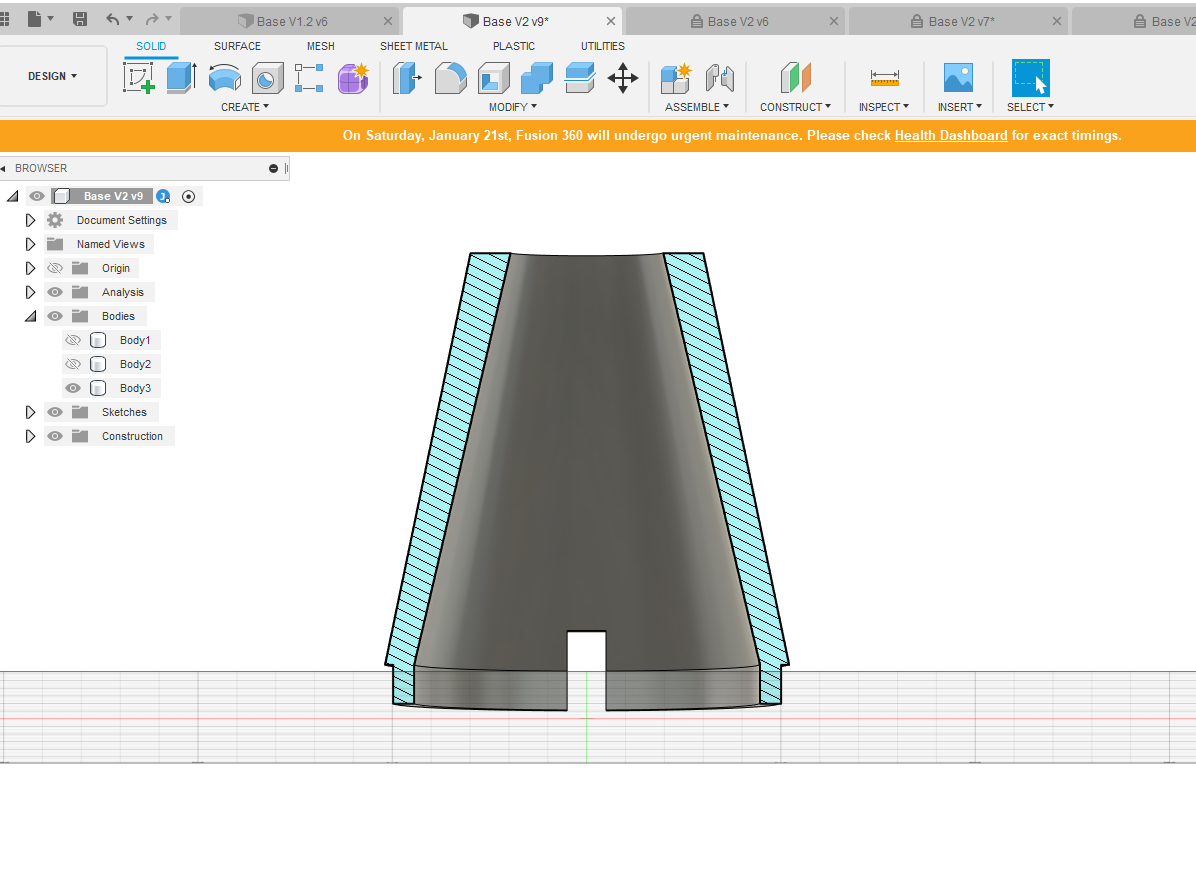Screen dimensions: 1196x895
Task: Show the hidden Body1 using eye icon
Action: (73, 340)
